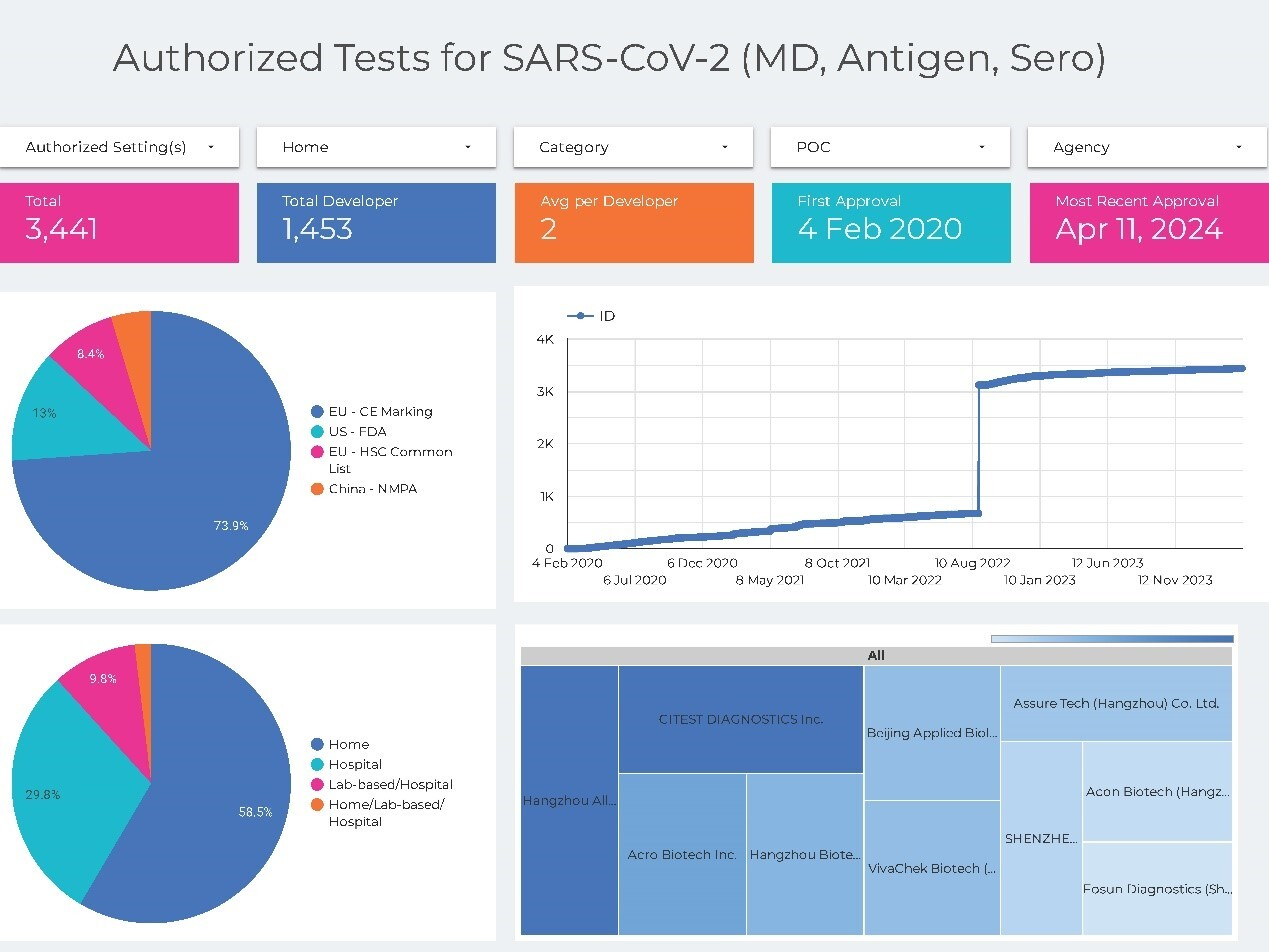Click the US - FDA legend dot
1269x952 pixels.
[x=318, y=431]
